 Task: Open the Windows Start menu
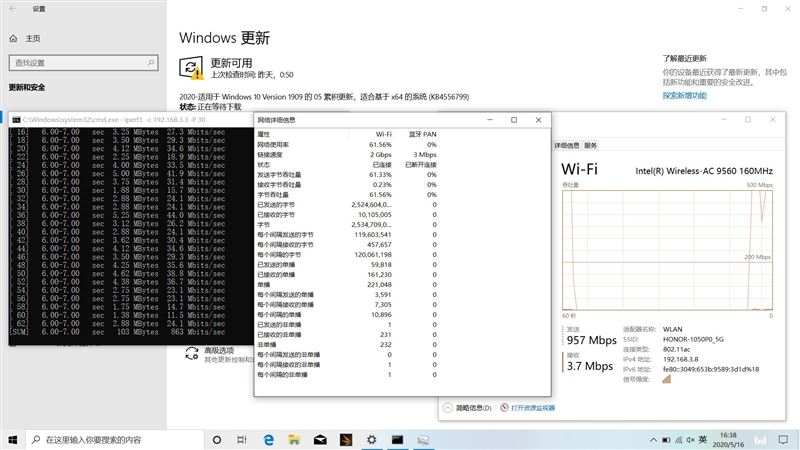click(13, 439)
